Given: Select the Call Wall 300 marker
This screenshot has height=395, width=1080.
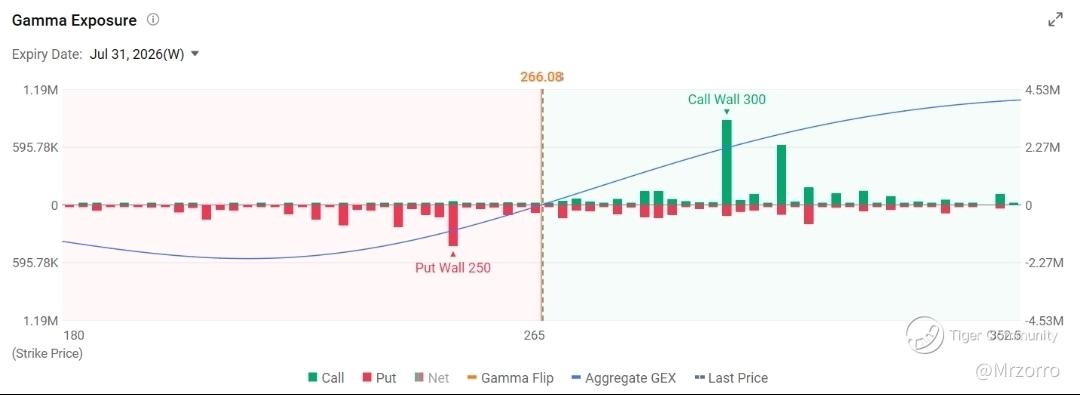Looking at the screenshot, I should [727, 99].
